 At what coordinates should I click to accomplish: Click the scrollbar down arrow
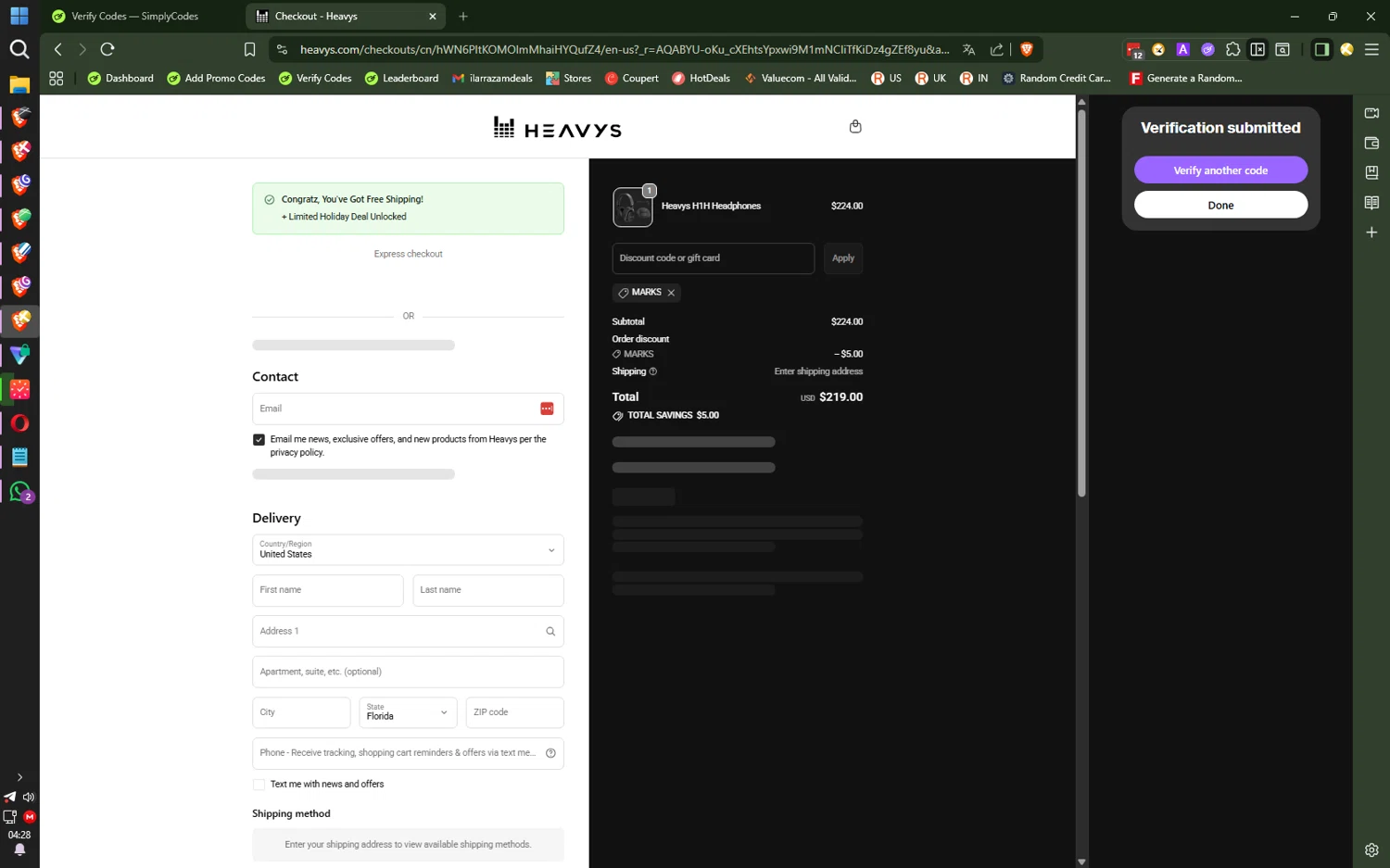point(1080,862)
